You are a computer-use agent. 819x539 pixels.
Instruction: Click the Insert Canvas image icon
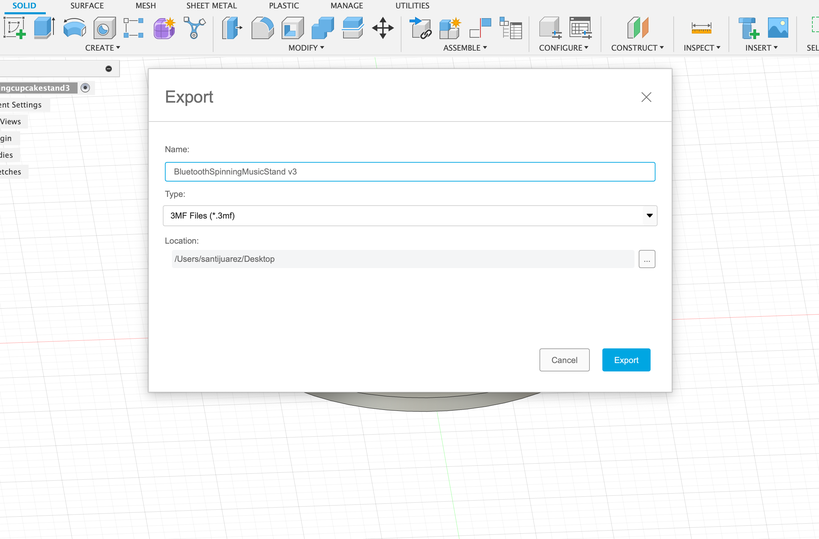(x=778, y=28)
